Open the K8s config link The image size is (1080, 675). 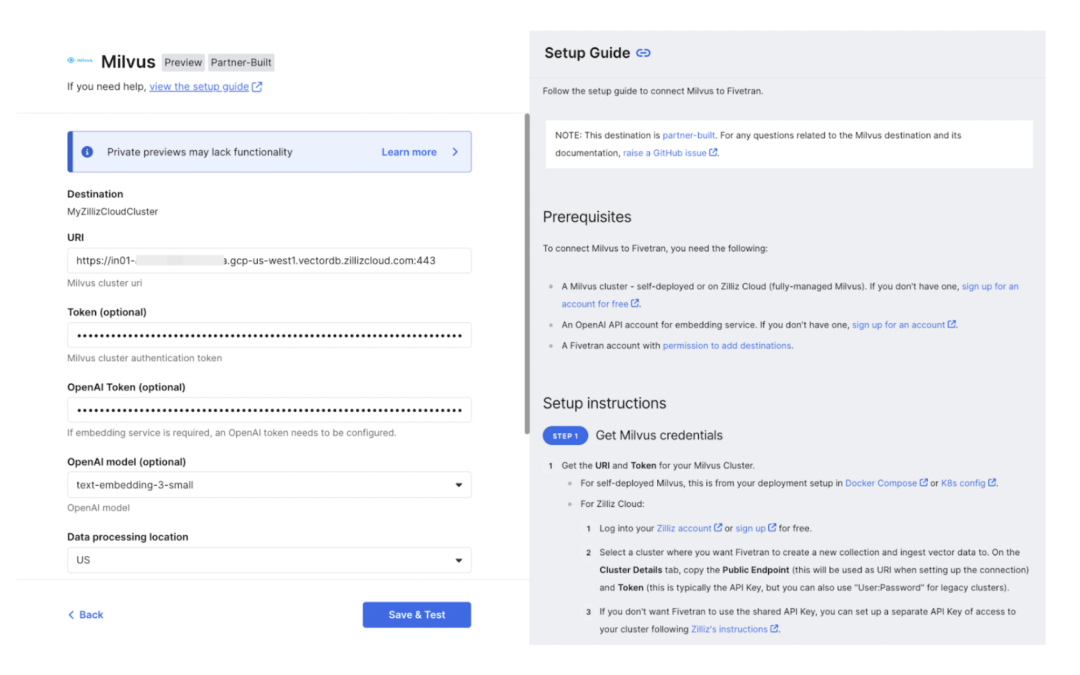[963, 483]
